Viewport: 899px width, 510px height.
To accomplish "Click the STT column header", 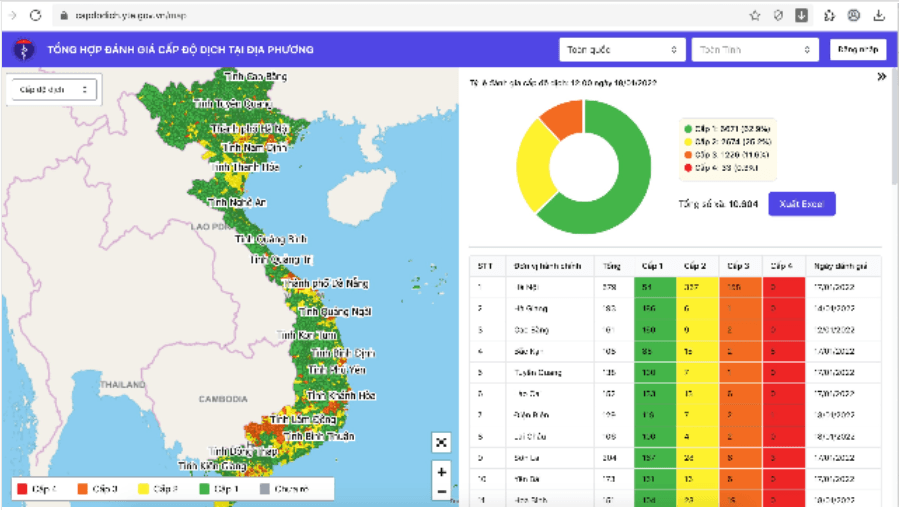I will click(x=485, y=266).
